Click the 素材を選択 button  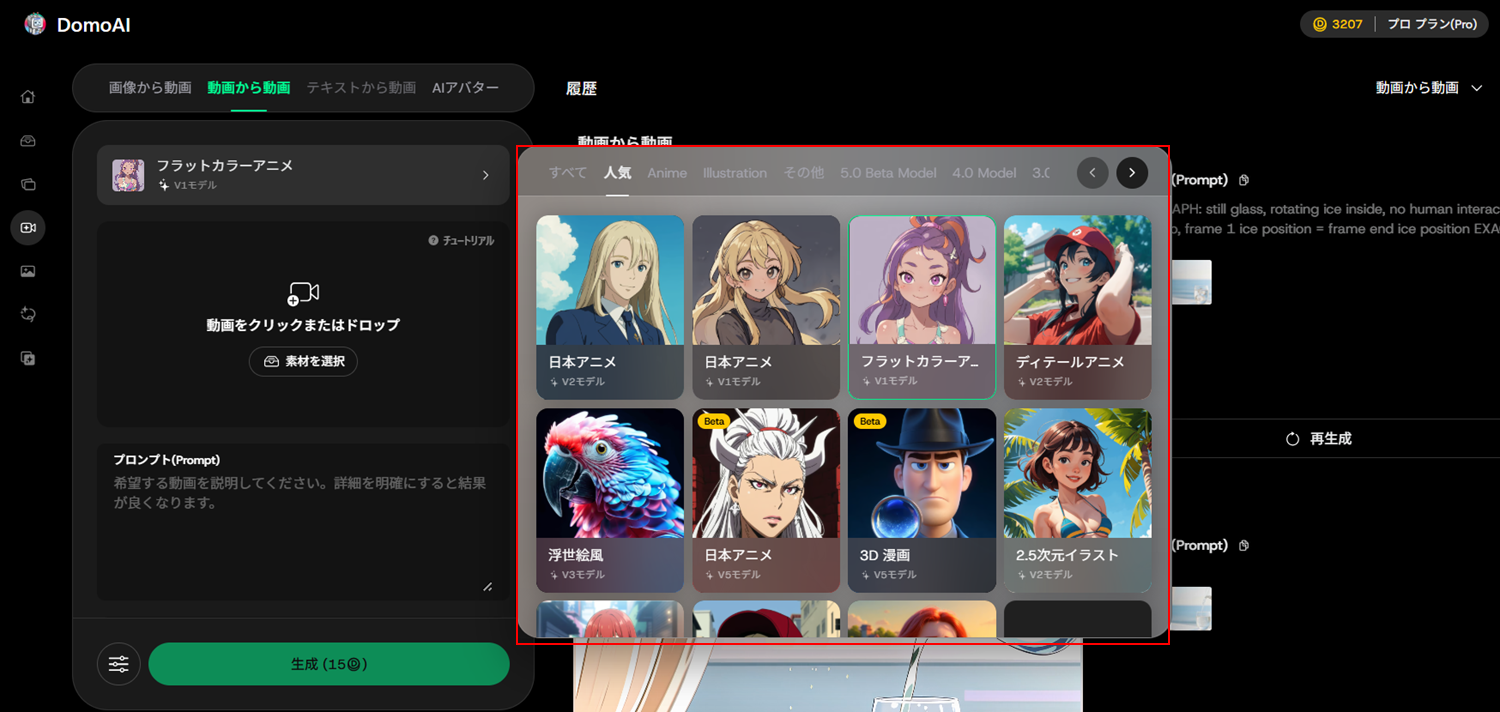point(303,361)
